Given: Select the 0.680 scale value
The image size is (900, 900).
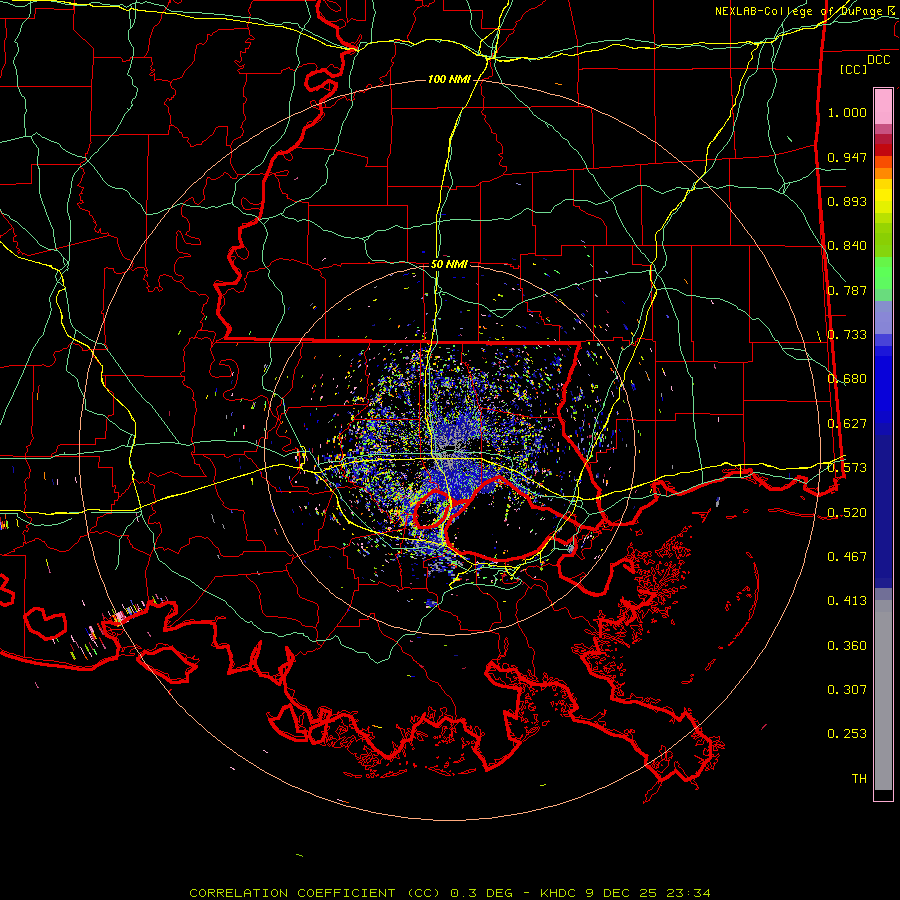Looking at the screenshot, I should tap(847, 379).
